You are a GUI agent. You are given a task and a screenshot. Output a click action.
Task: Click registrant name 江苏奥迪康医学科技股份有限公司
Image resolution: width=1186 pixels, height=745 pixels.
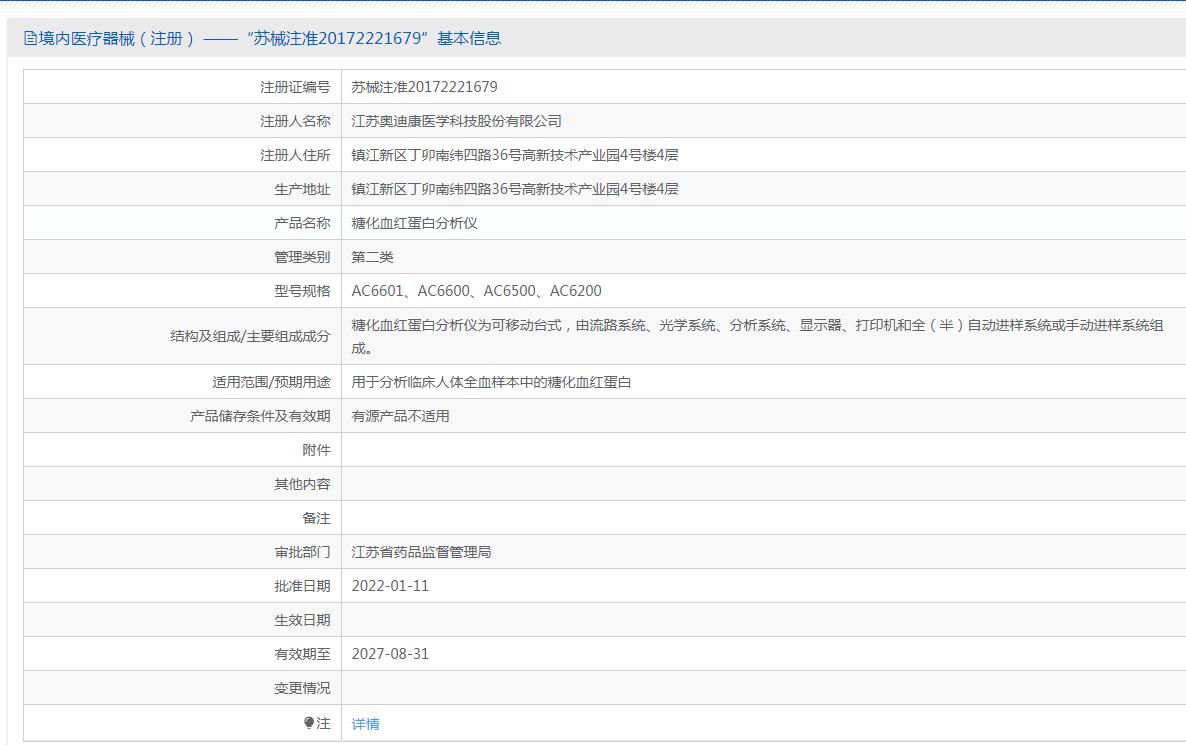click(456, 121)
